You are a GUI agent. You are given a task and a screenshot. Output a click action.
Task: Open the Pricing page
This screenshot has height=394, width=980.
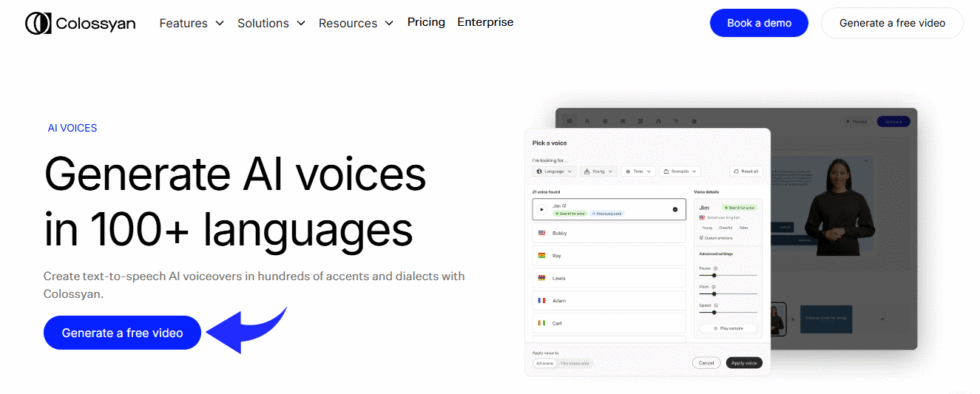(x=426, y=23)
